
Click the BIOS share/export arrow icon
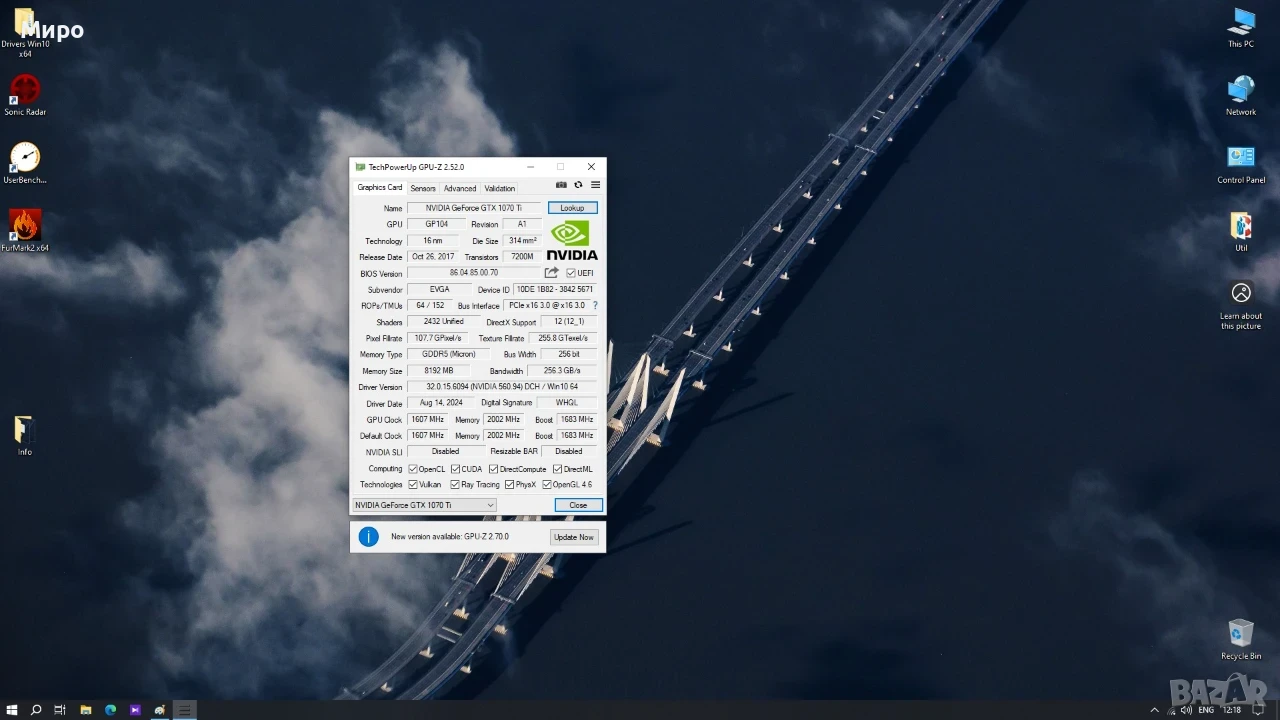[x=551, y=273]
